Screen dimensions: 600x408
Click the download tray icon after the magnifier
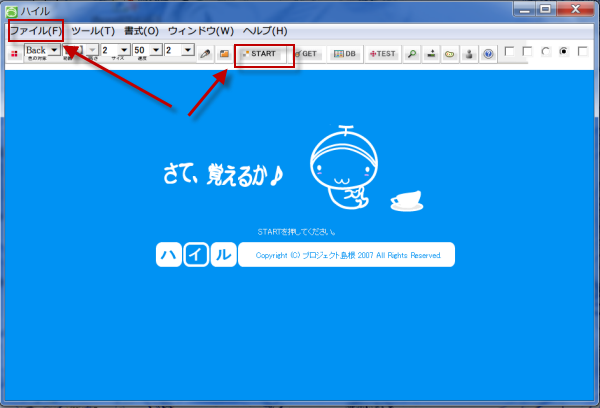click(x=431, y=53)
